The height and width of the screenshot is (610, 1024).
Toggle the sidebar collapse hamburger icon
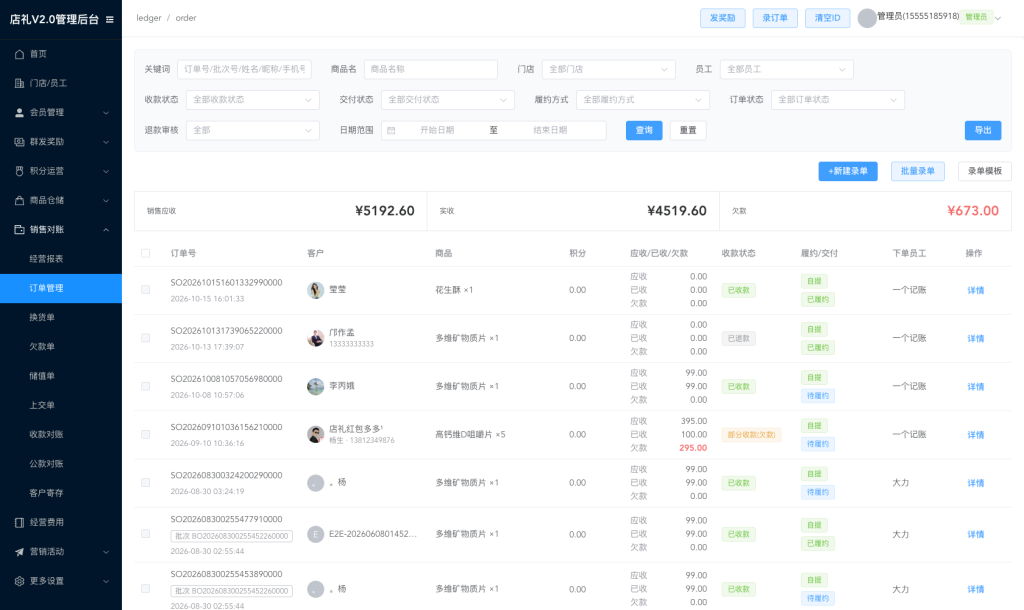(110, 20)
